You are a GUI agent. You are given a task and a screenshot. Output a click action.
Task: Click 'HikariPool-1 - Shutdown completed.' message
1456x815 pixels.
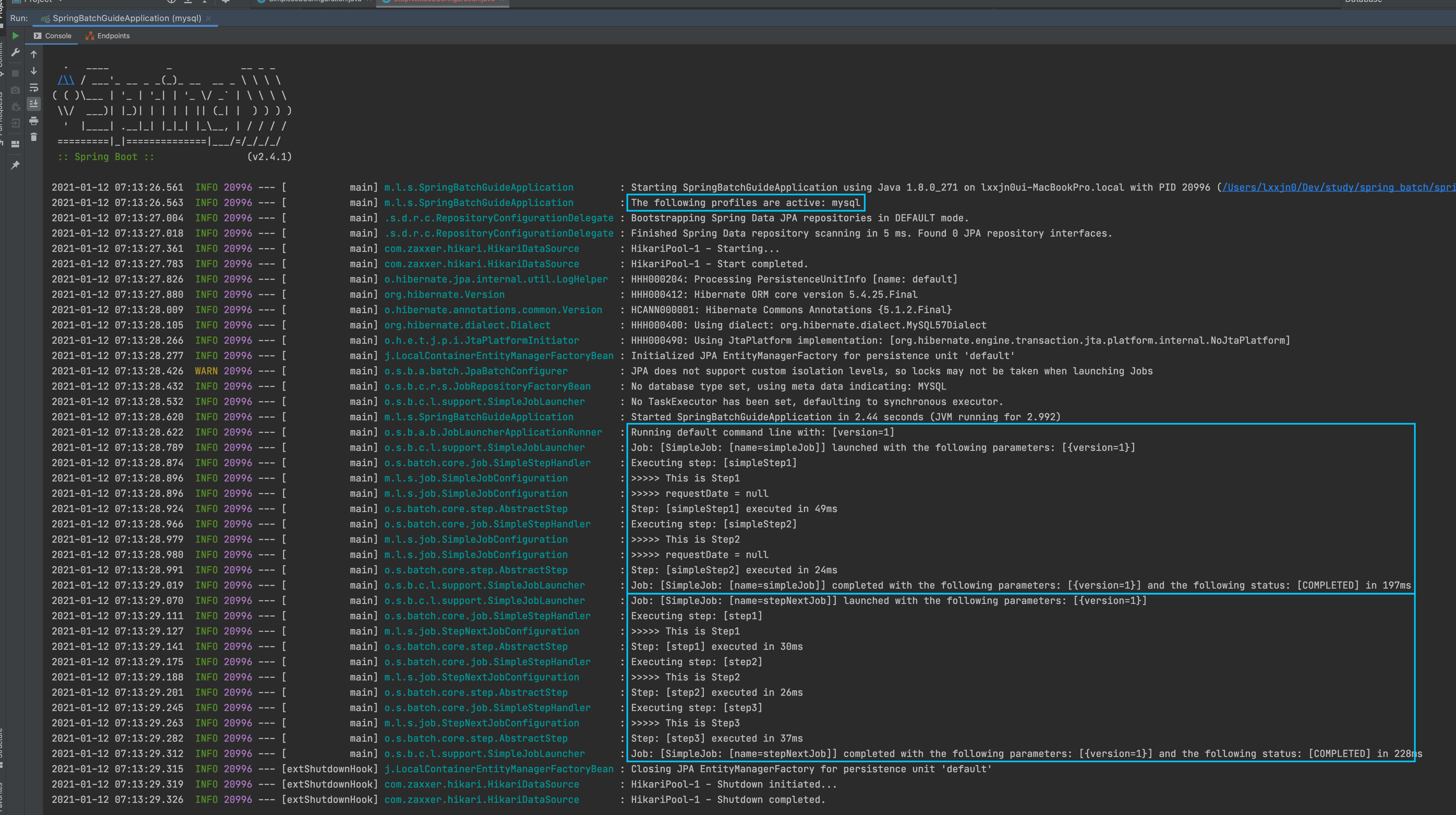point(728,800)
